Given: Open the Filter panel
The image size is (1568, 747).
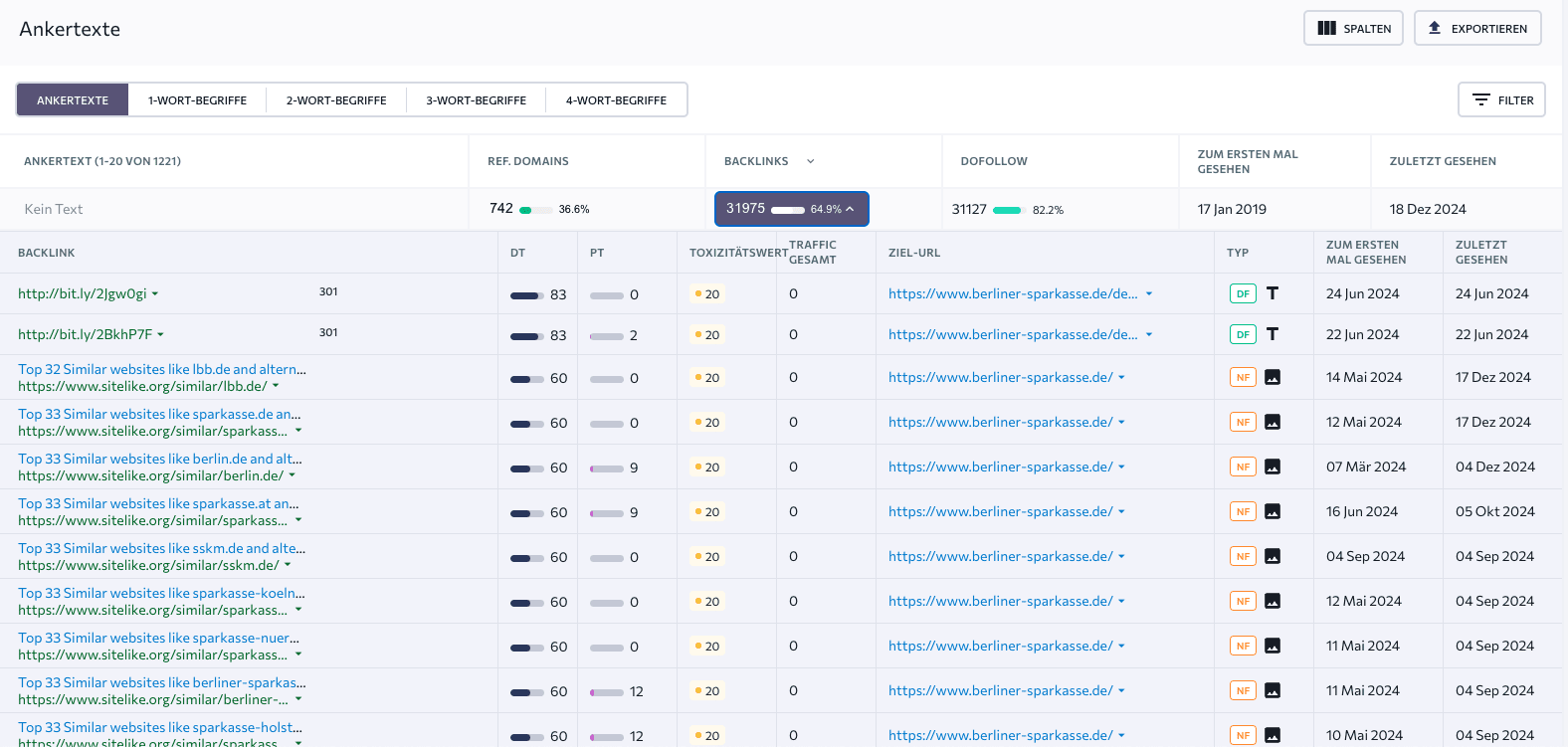Looking at the screenshot, I should click(1501, 99).
